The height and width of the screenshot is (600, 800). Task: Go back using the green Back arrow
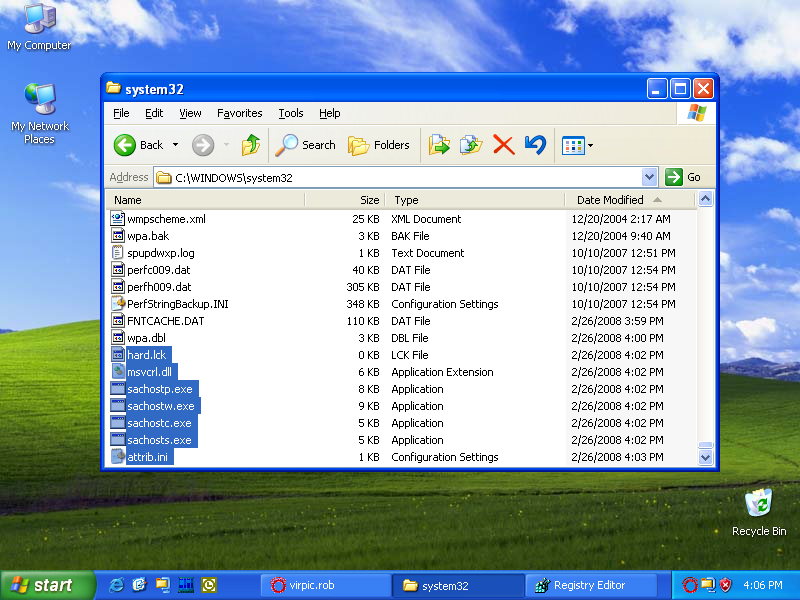click(x=138, y=145)
